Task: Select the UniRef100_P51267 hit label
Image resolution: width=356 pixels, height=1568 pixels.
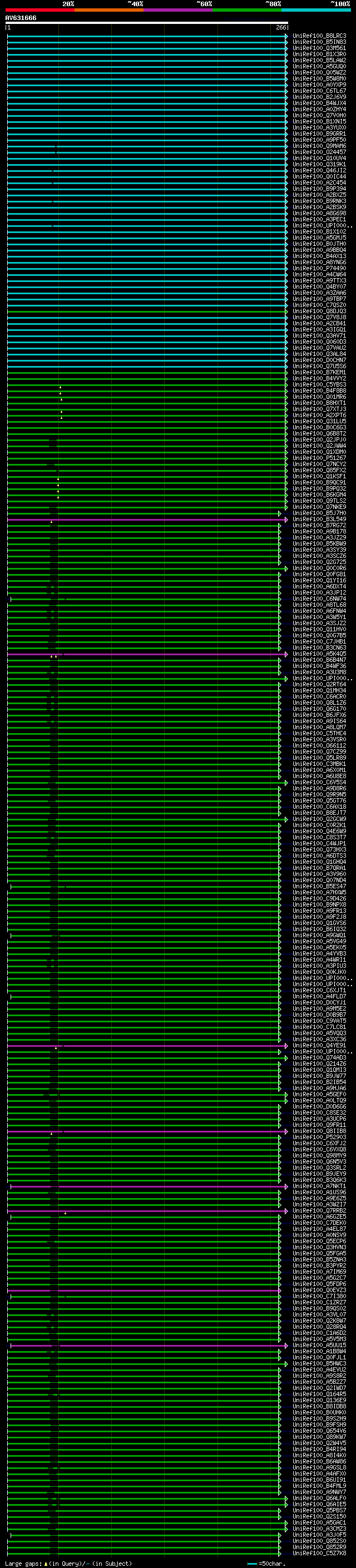Action: [x=319, y=458]
